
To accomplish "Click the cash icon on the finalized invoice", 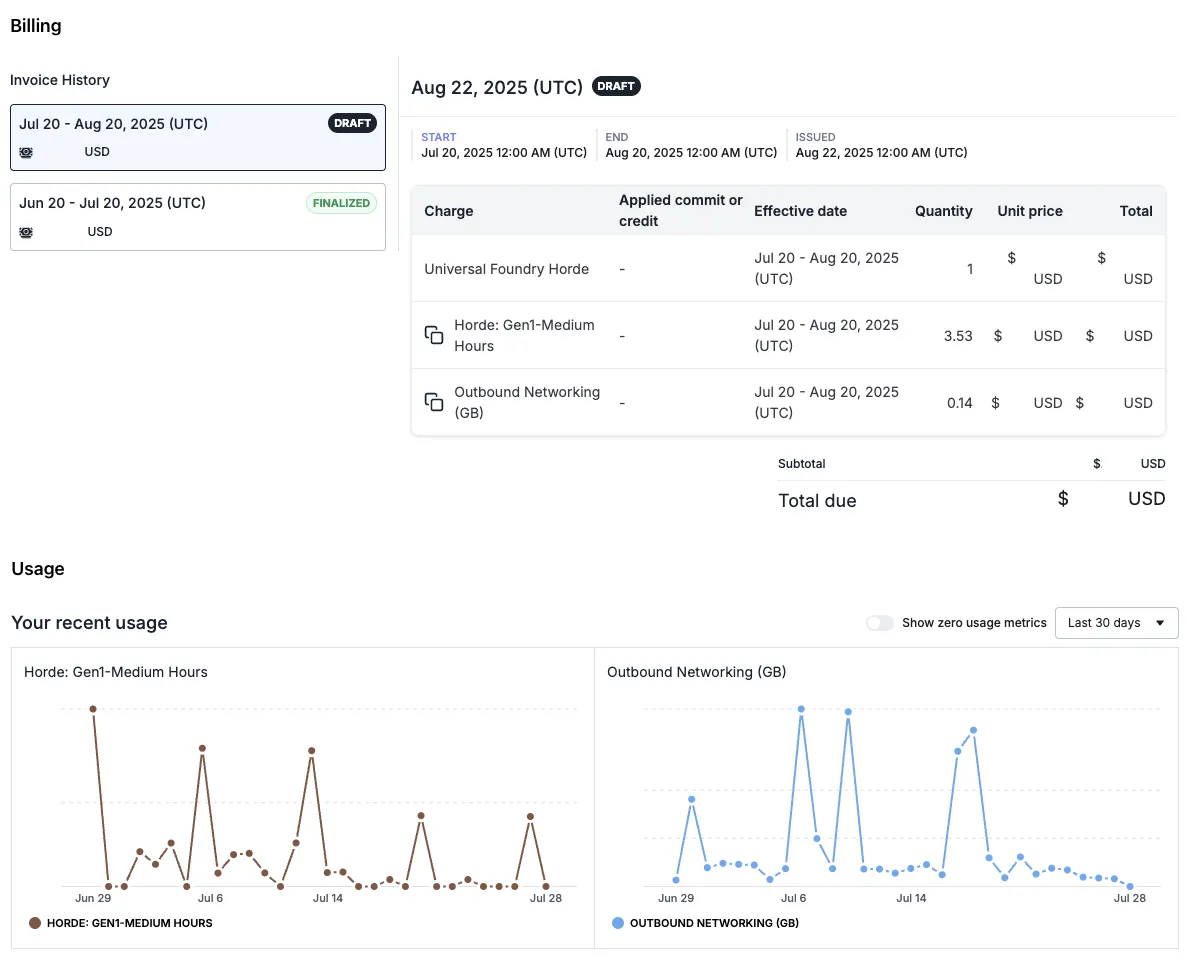I will [25, 232].
